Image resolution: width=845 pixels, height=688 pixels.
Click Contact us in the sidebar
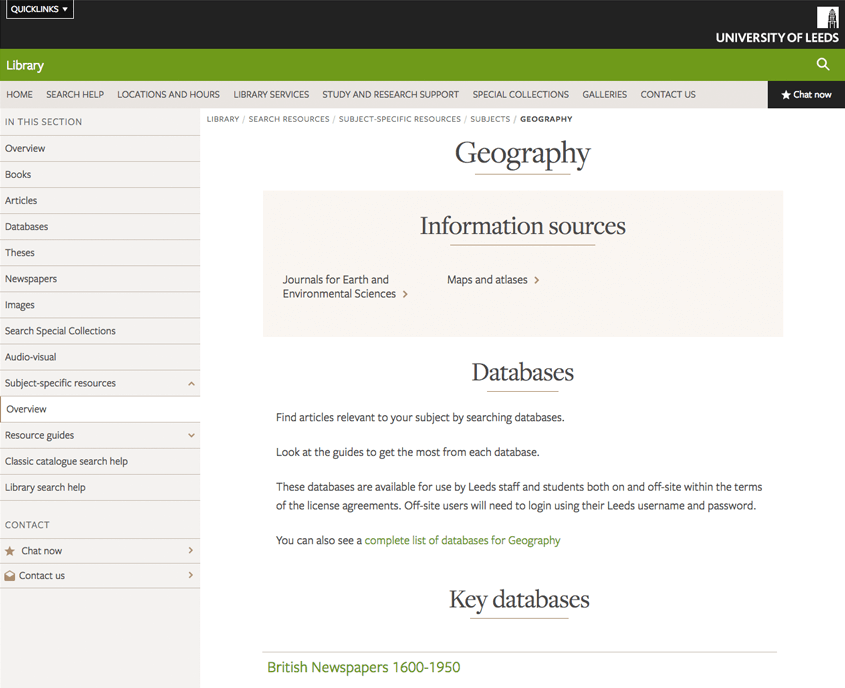pos(41,576)
